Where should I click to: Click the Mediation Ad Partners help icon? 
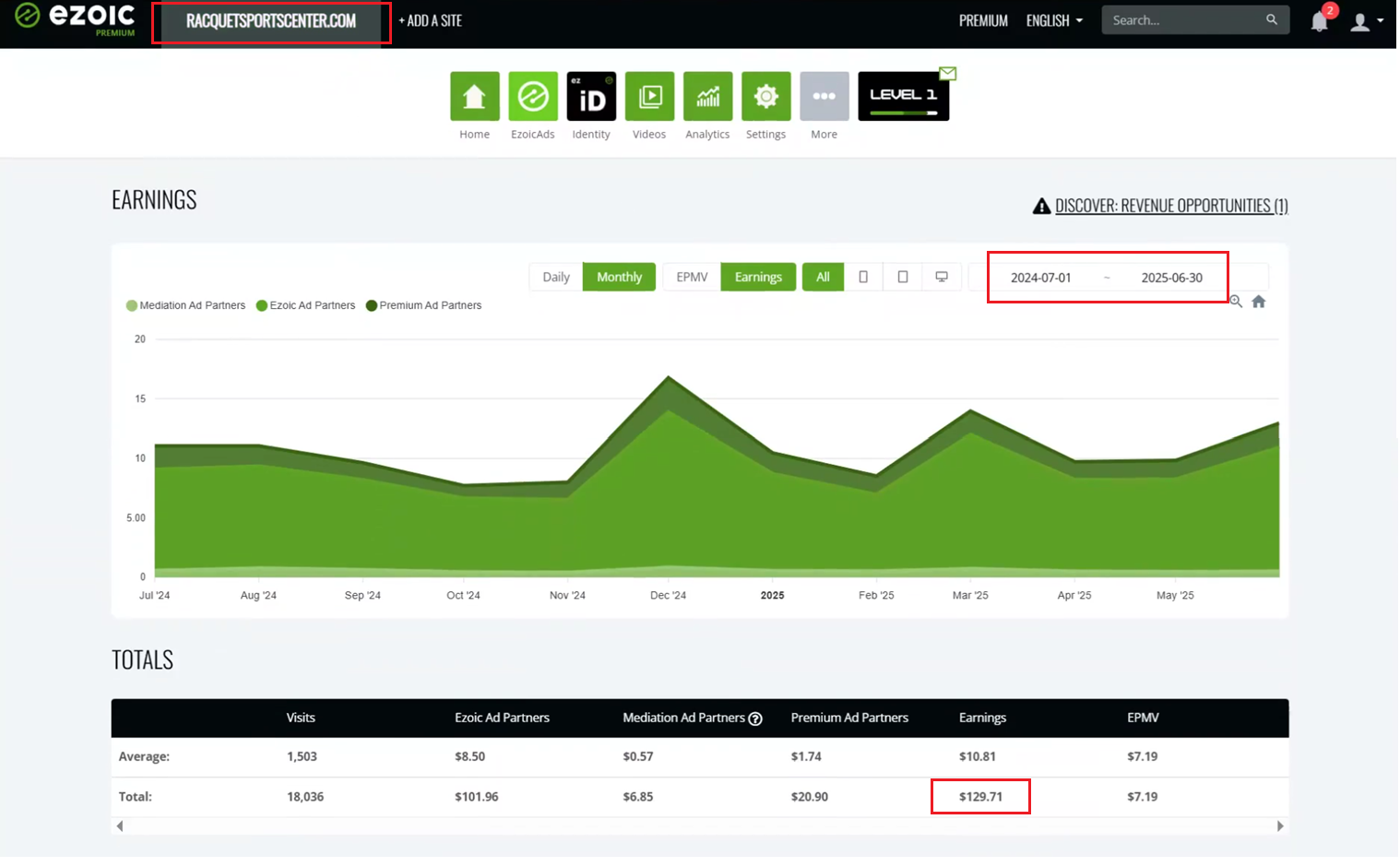click(x=755, y=719)
